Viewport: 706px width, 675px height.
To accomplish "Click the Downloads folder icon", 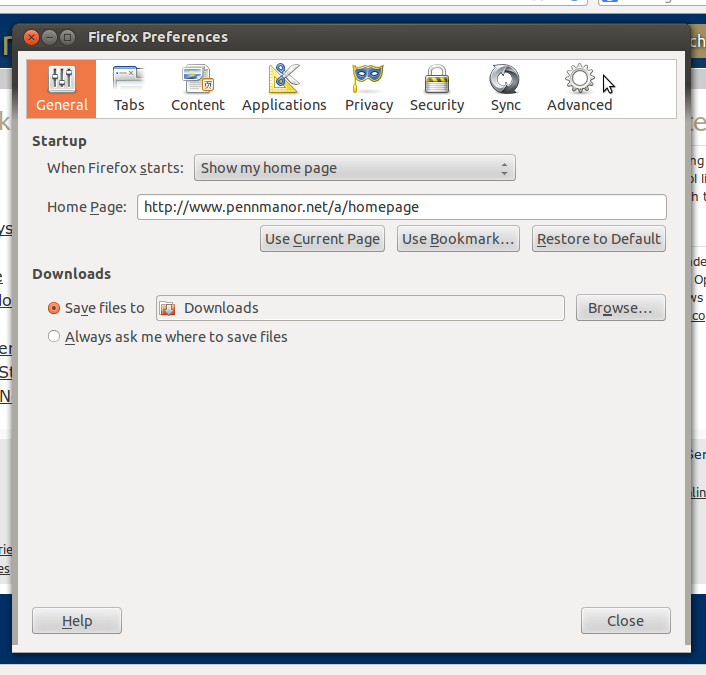I will pyautogui.click(x=168, y=308).
